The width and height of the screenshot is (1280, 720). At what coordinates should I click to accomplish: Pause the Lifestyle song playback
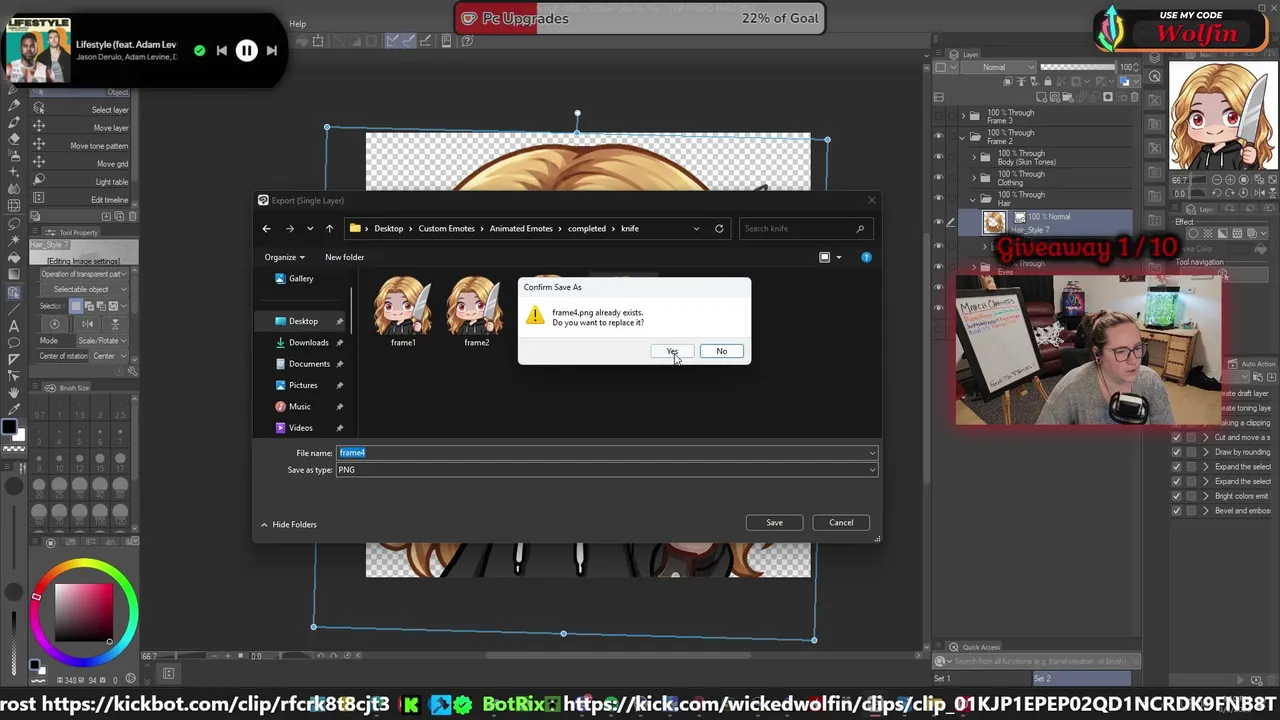tap(246, 50)
